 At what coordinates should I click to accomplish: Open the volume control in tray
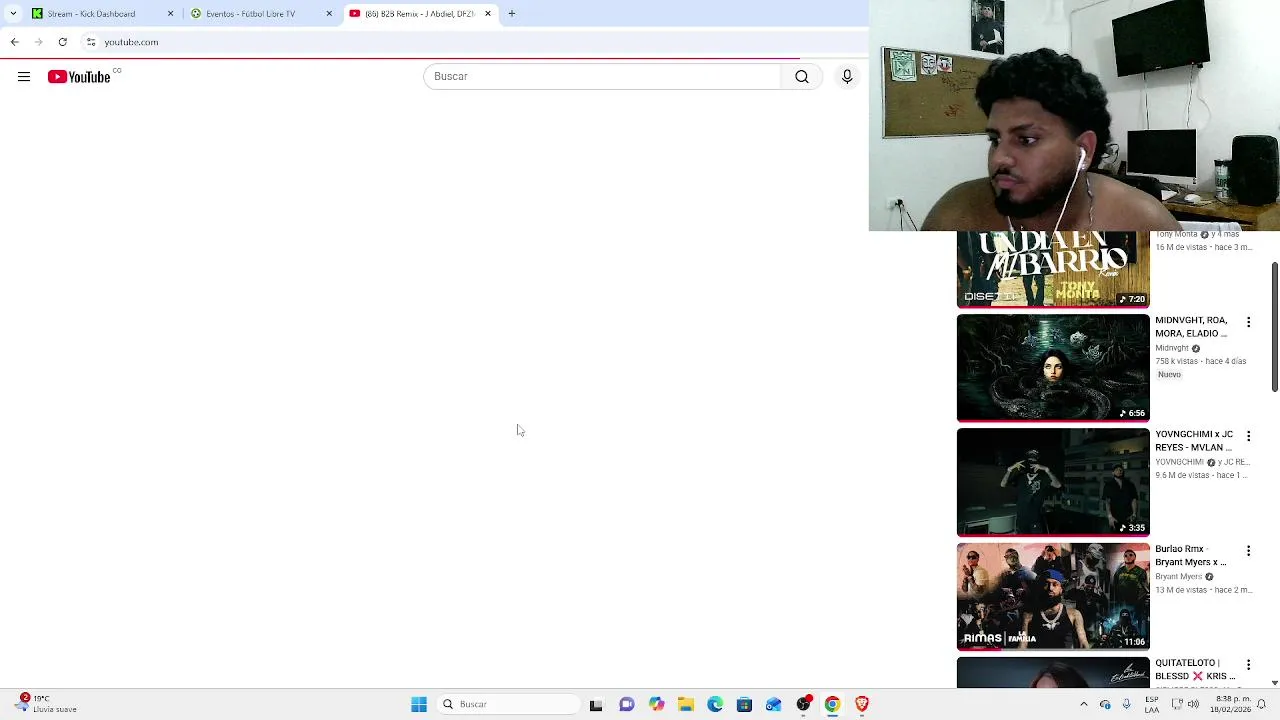coord(1192,705)
